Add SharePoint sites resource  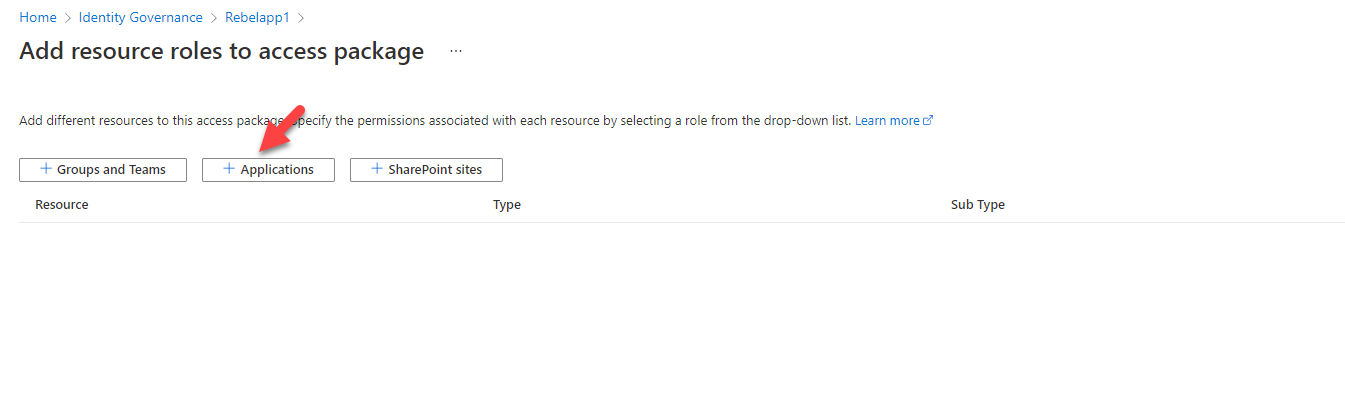click(426, 170)
